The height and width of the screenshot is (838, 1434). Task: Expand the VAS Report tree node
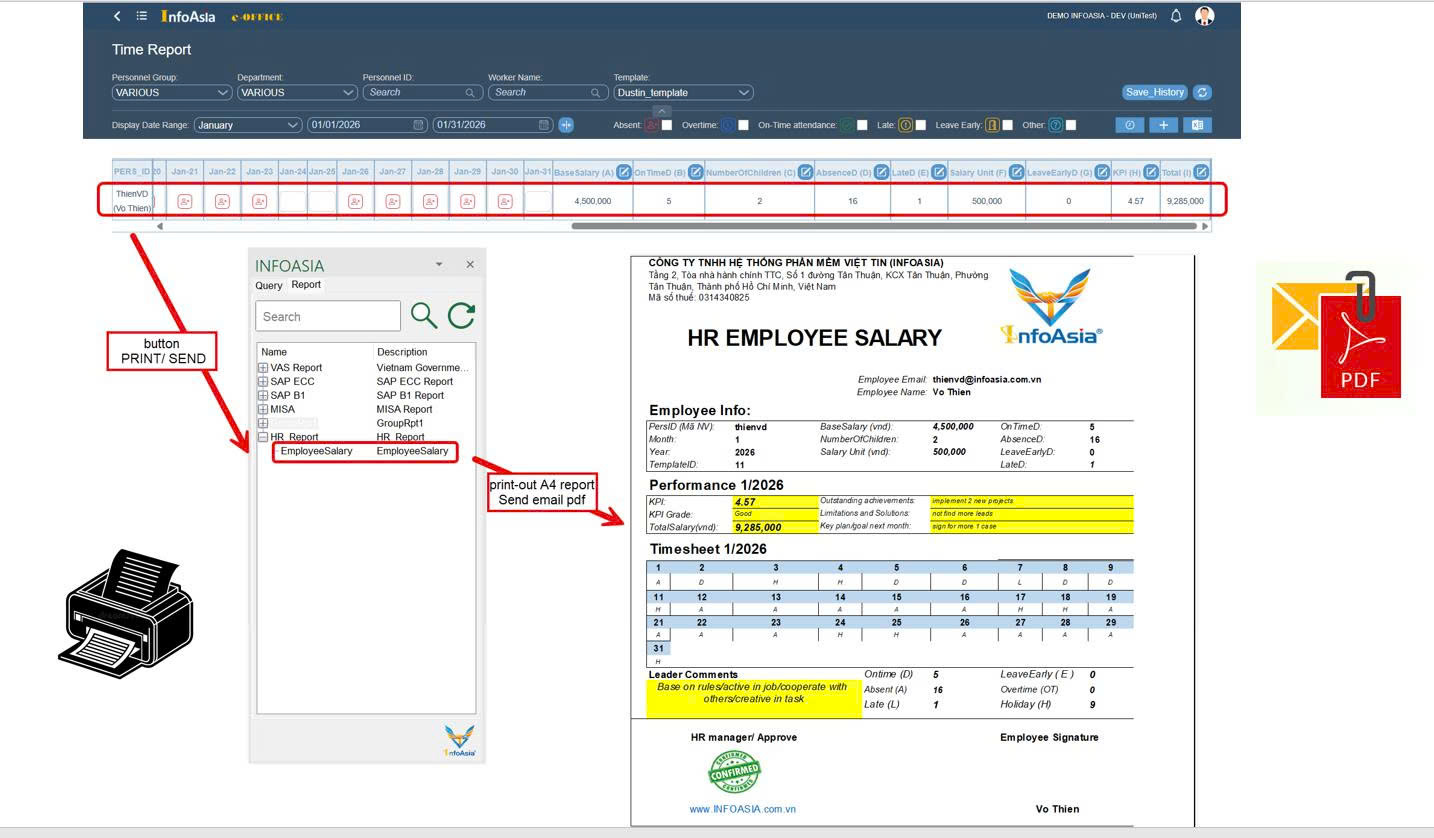coord(263,368)
